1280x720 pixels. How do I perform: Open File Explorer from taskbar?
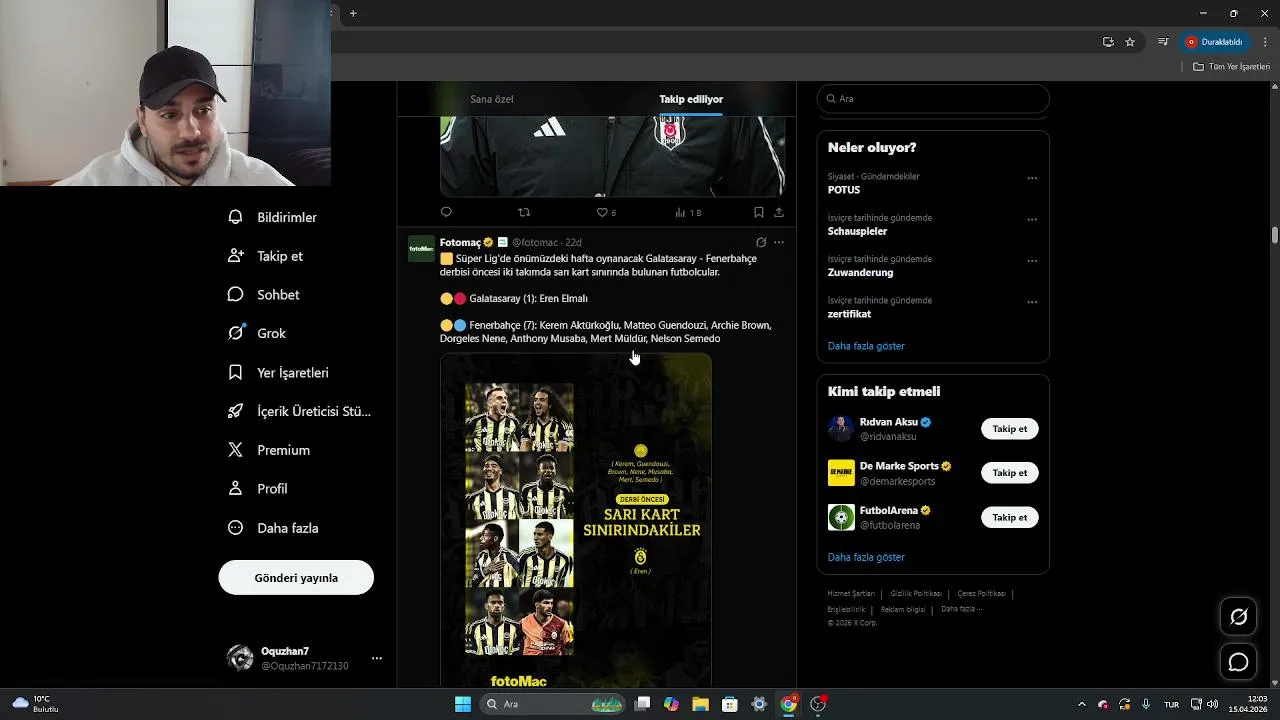(700, 704)
